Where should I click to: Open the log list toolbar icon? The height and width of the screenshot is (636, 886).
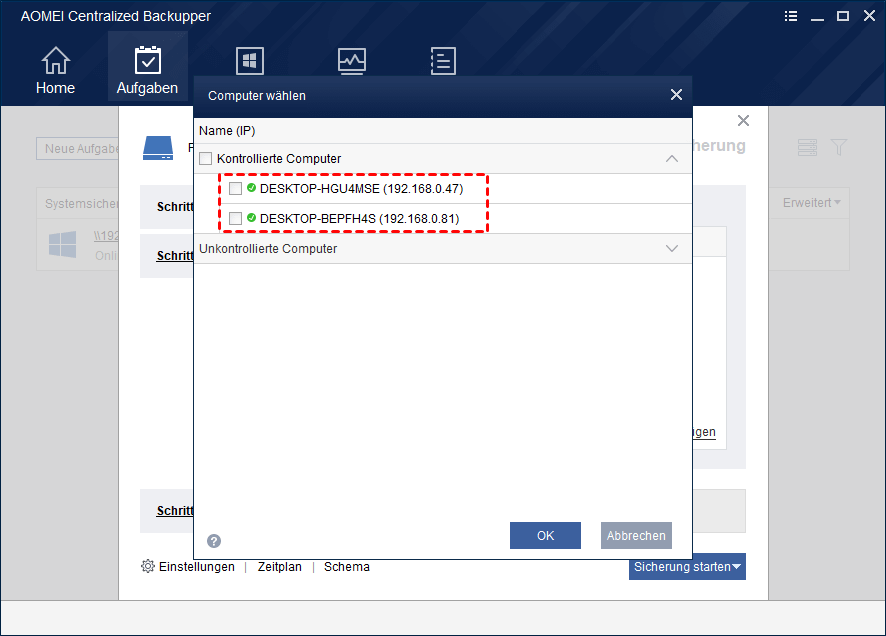pyautogui.click(x=443, y=61)
